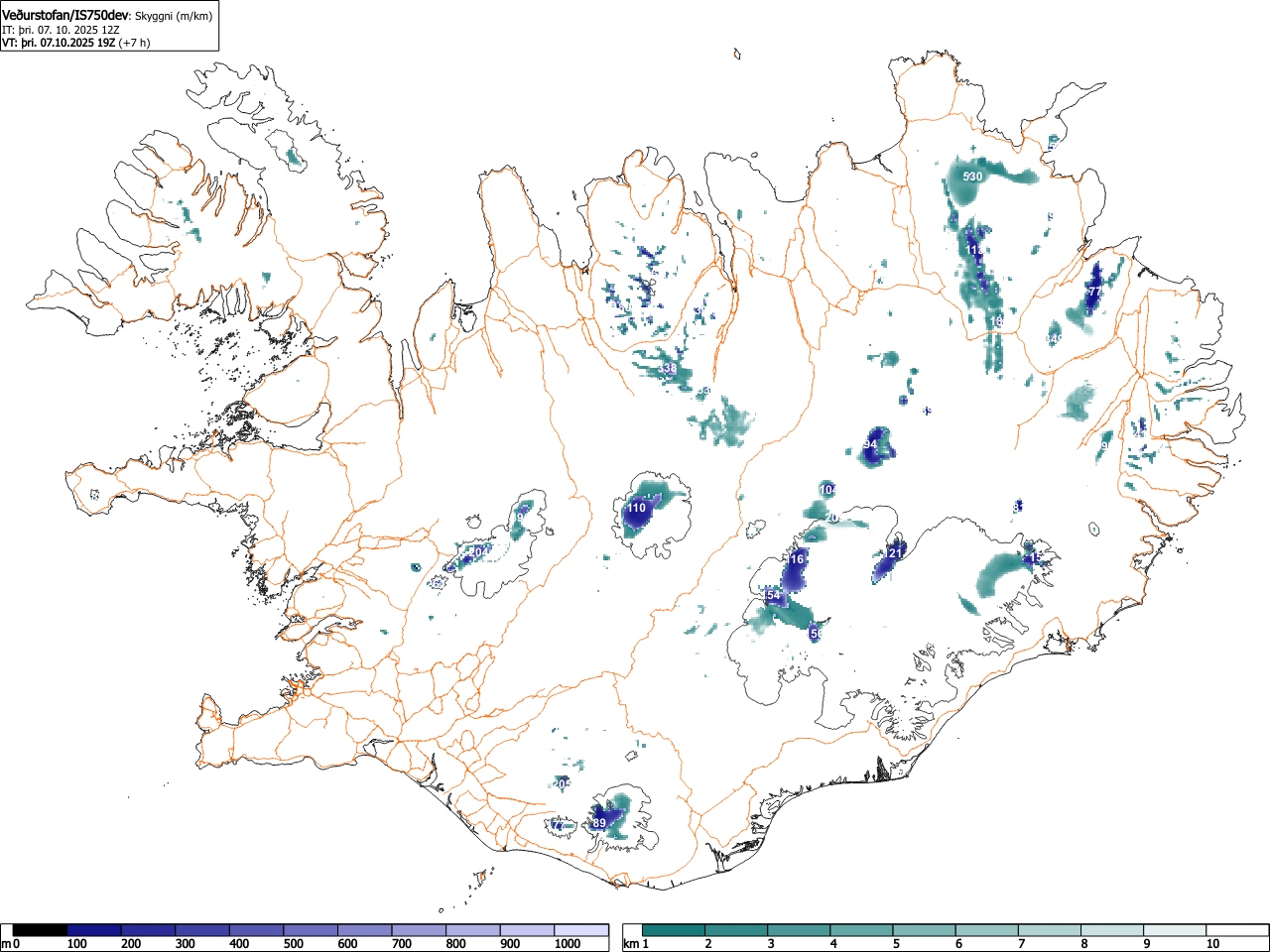Select the 9–10 km palest legend swatch

1174,930
